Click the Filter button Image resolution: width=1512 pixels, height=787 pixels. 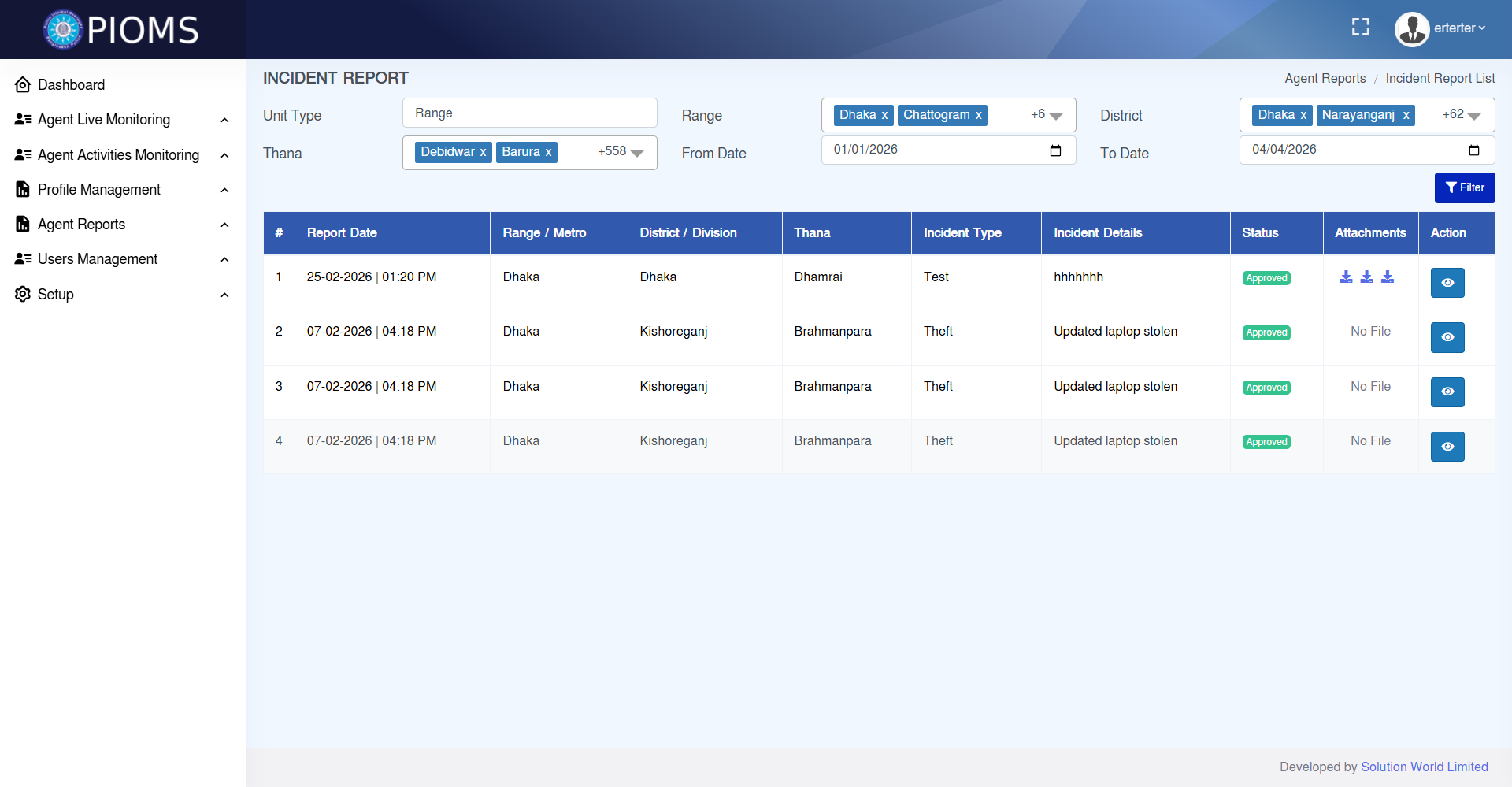(1464, 187)
